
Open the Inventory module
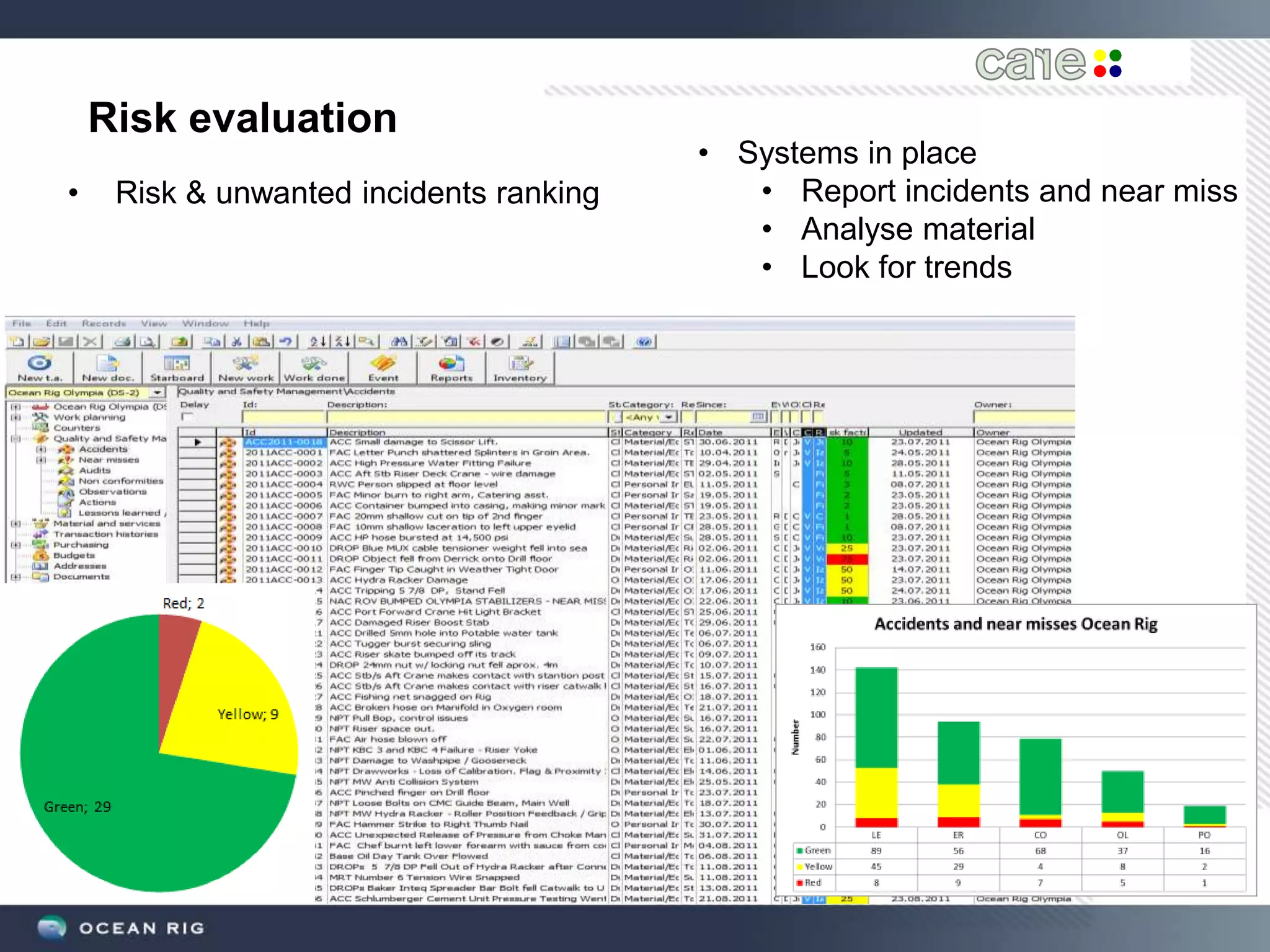520,368
